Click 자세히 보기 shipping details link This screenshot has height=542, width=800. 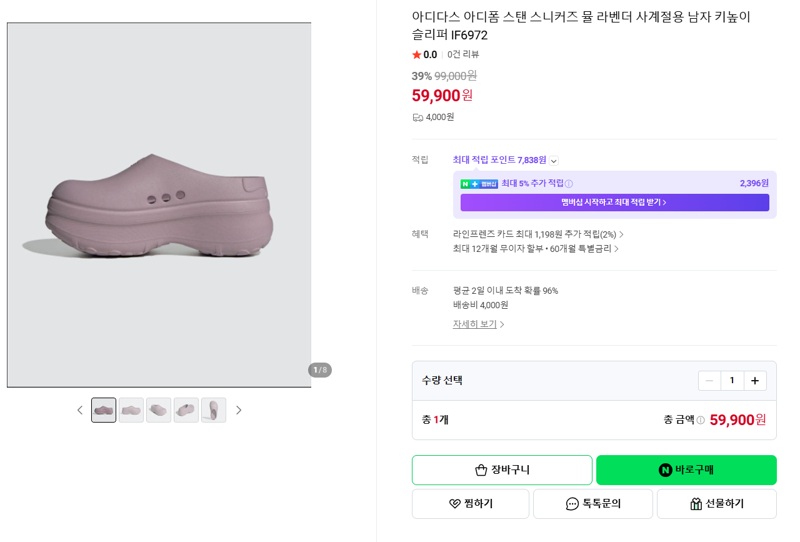[x=478, y=324]
